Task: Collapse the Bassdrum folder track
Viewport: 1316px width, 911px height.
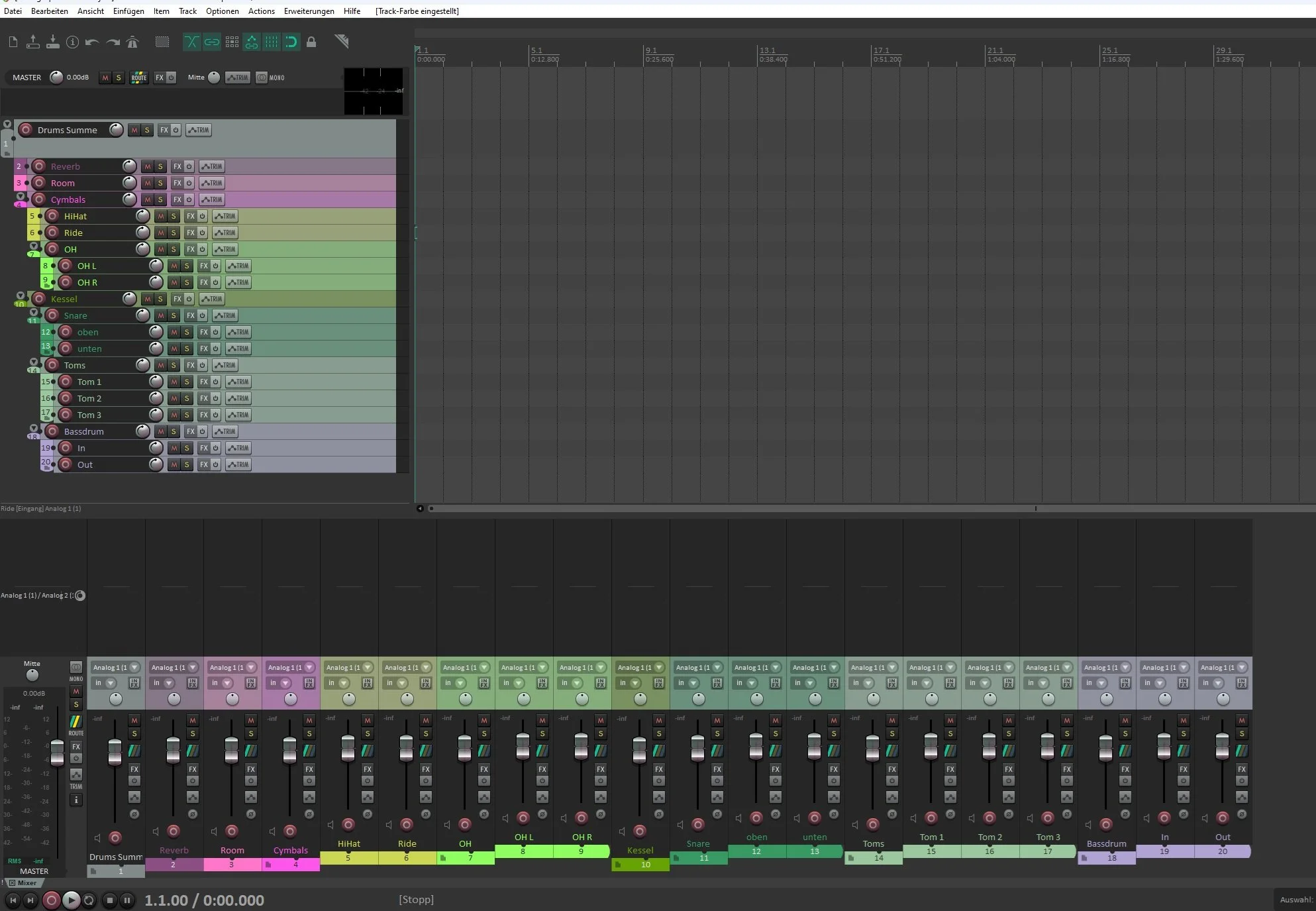Action: click(34, 428)
